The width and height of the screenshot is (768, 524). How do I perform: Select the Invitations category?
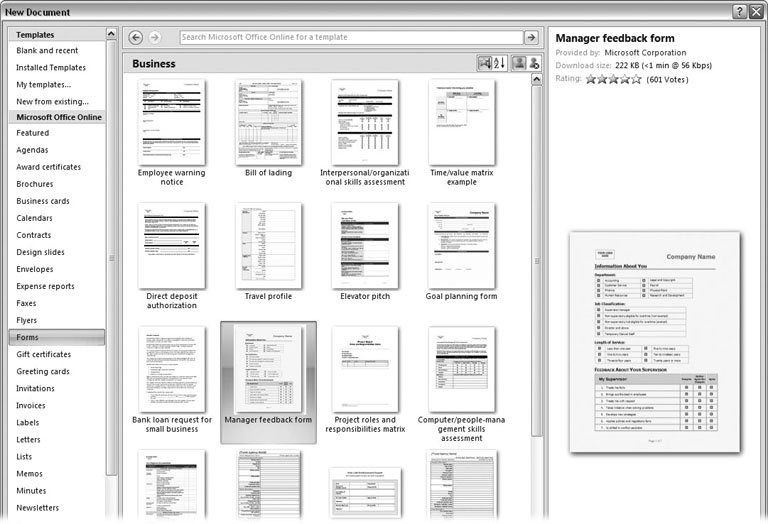tap(35, 389)
